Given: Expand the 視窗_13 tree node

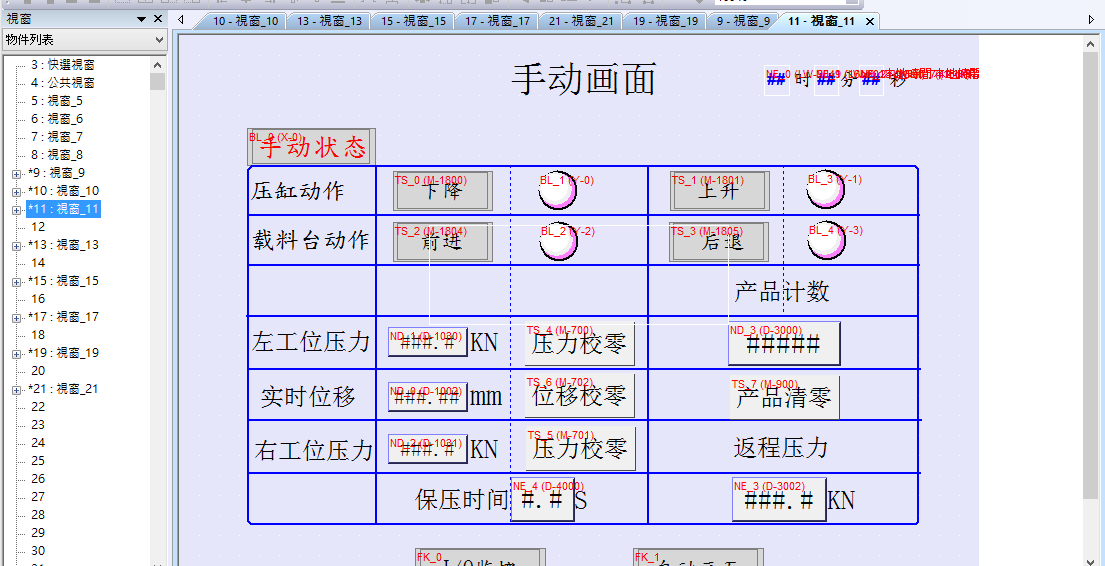Looking at the screenshot, I should (x=17, y=245).
